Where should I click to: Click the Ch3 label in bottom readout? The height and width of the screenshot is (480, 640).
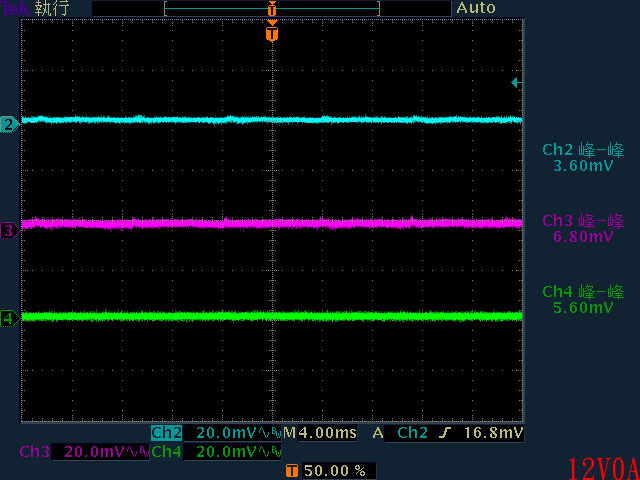(x=35, y=452)
